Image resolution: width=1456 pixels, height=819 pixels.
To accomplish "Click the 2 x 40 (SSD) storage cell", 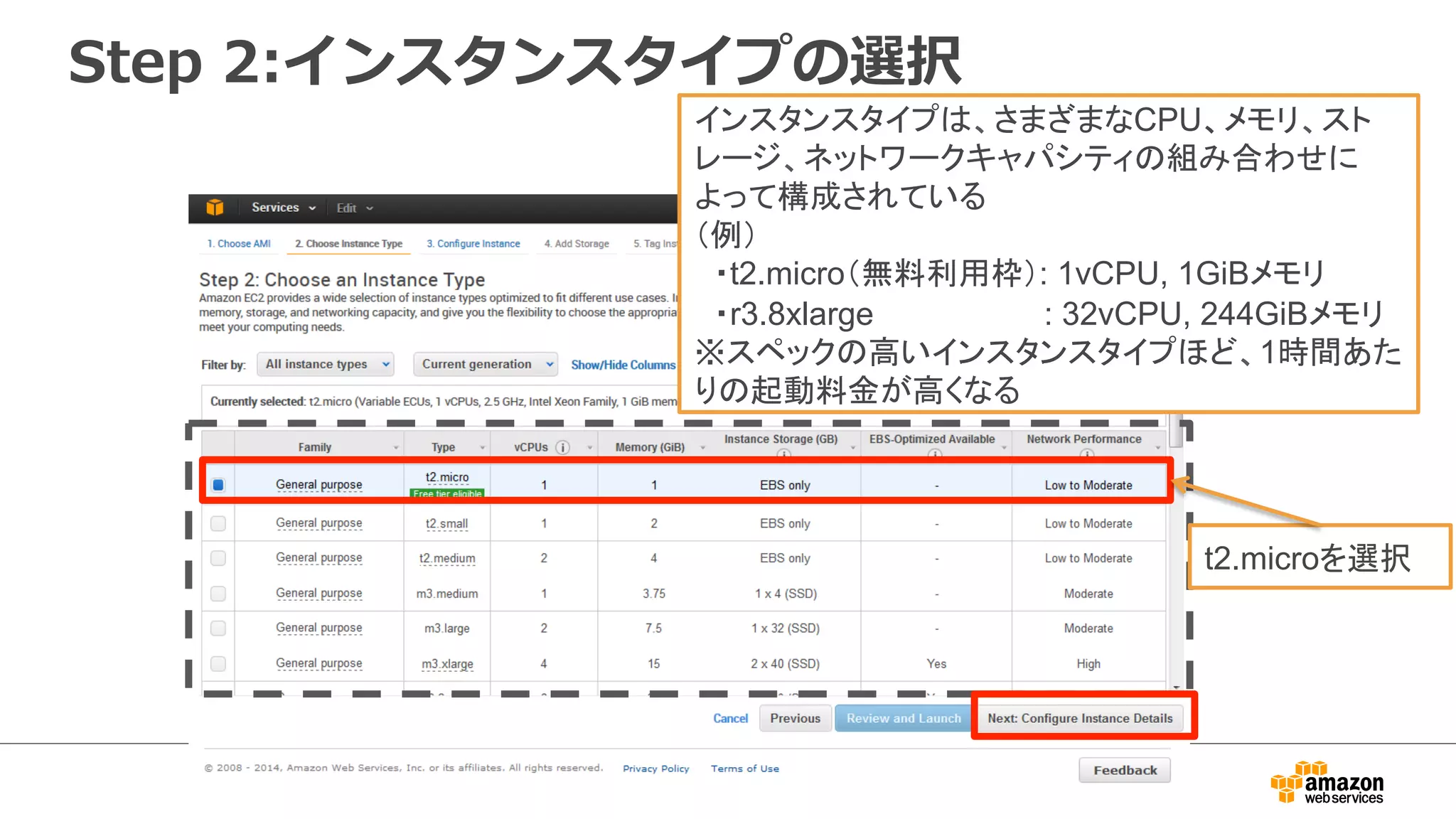I will coord(785,663).
